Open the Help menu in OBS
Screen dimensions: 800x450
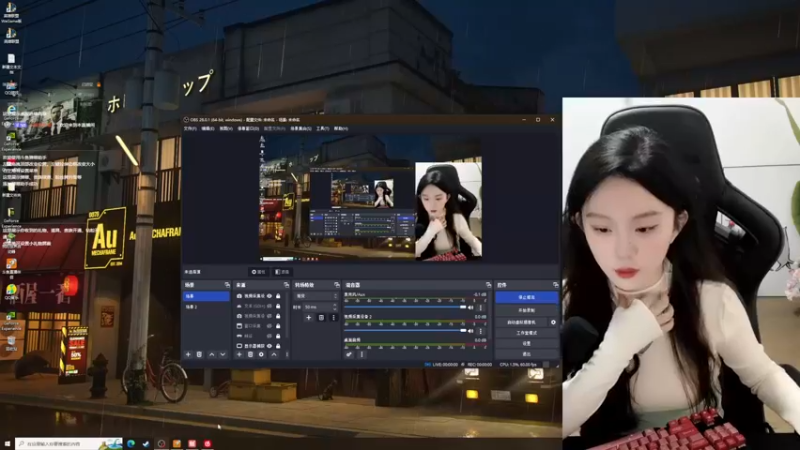pyautogui.click(x=340, y=129)
